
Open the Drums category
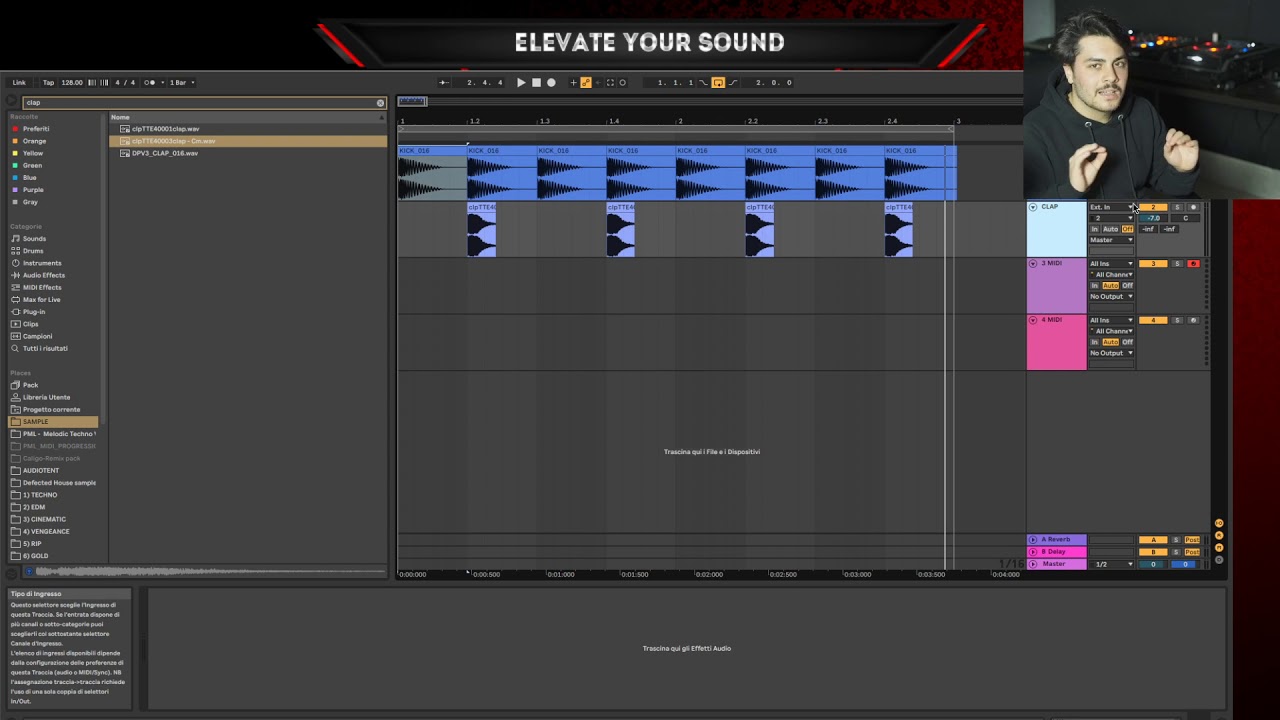(x=33, y=251)
